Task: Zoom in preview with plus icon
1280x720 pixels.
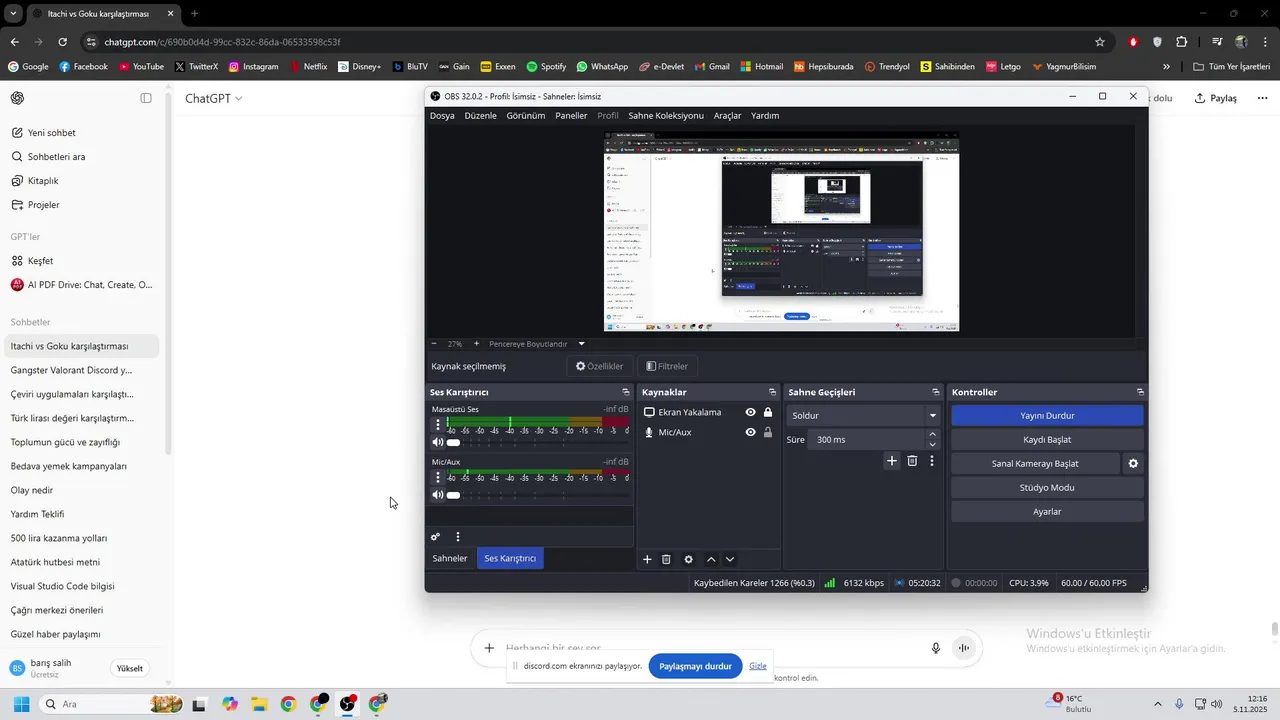Action: [x=476, y=343]
